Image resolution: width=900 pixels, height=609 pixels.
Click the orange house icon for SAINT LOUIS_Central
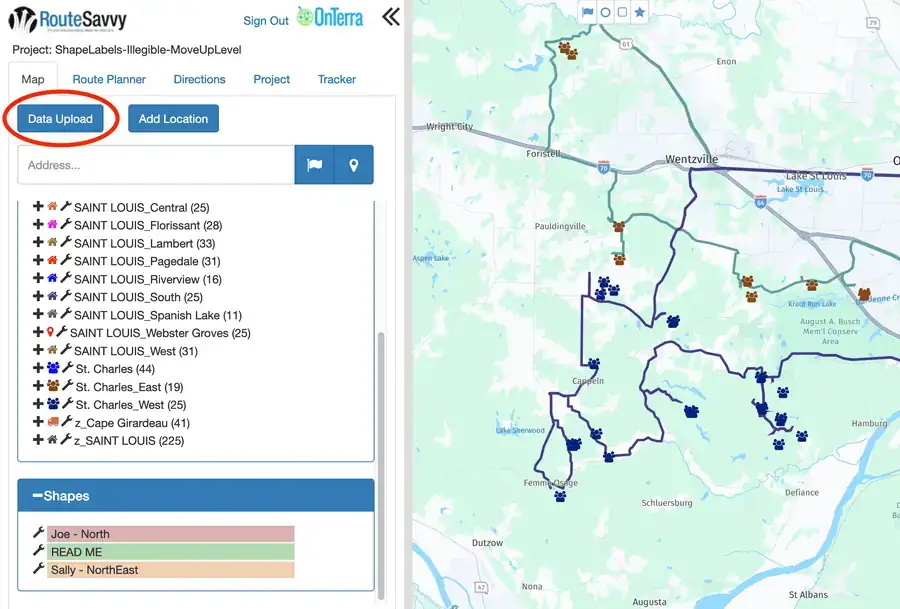pyautogui.click(x=52, y=206)
